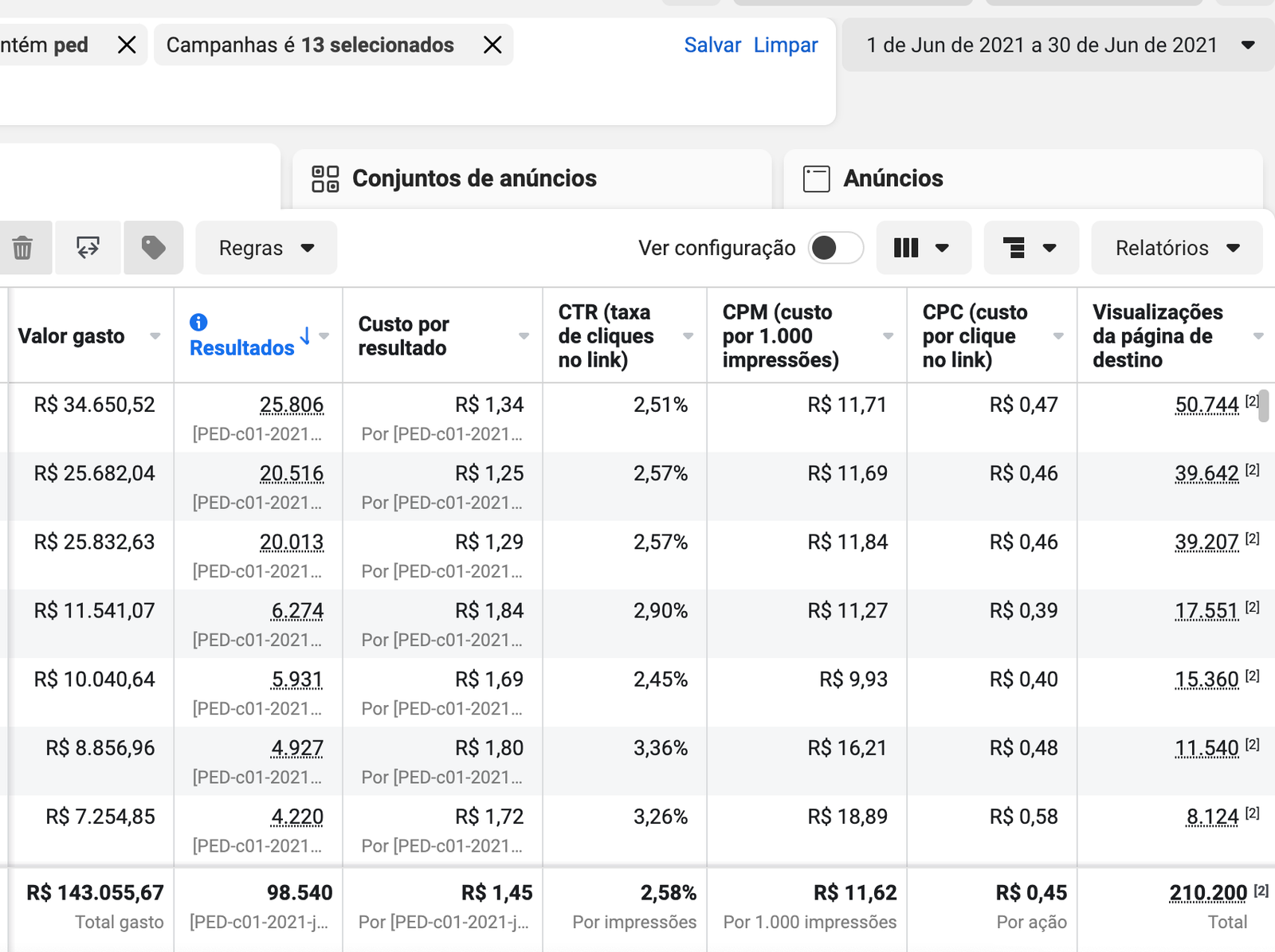The height and width of the screenshot is (952, 1275).
Task: Open Visualizações da página column menu
Action: coord(1259,336)
